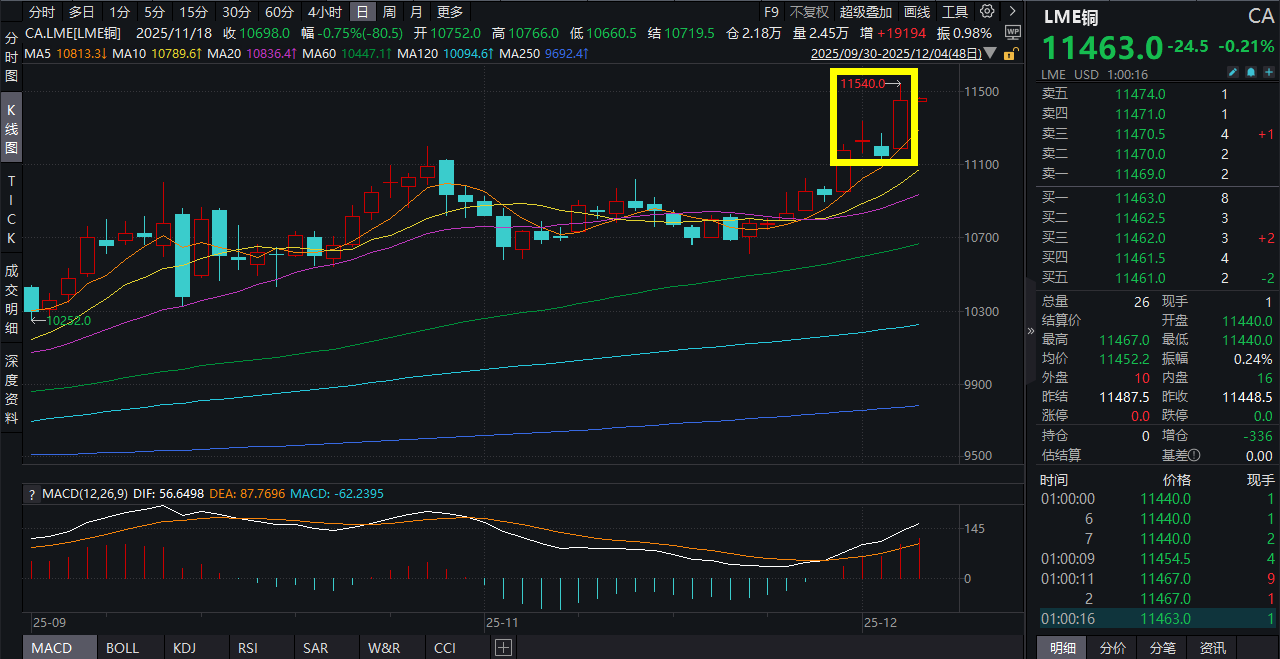Click the MACD help question mark icon

click(32, 493)
